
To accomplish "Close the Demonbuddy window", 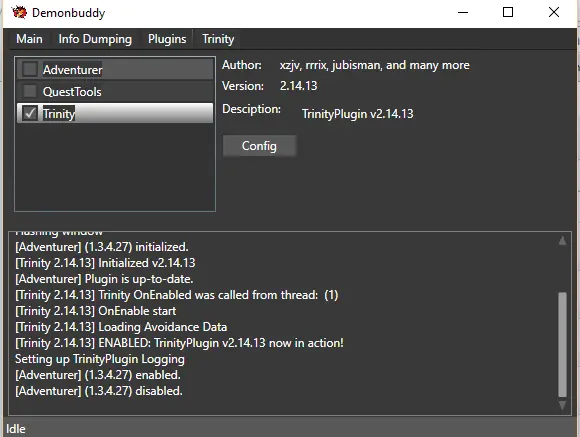I will coord(554,13).
